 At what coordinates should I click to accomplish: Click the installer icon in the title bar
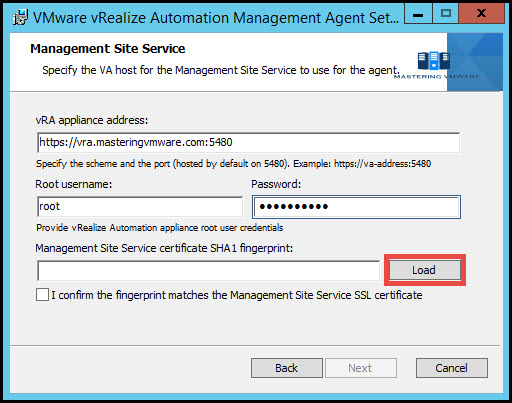pos(20,17)
